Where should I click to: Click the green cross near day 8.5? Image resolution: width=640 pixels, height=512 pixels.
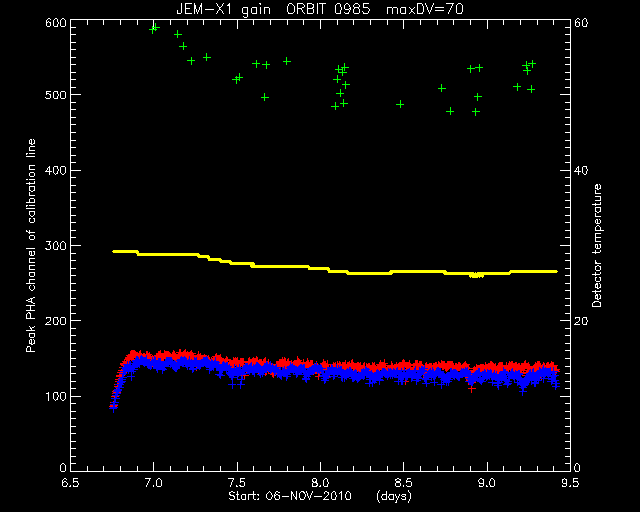coord(400,105)
